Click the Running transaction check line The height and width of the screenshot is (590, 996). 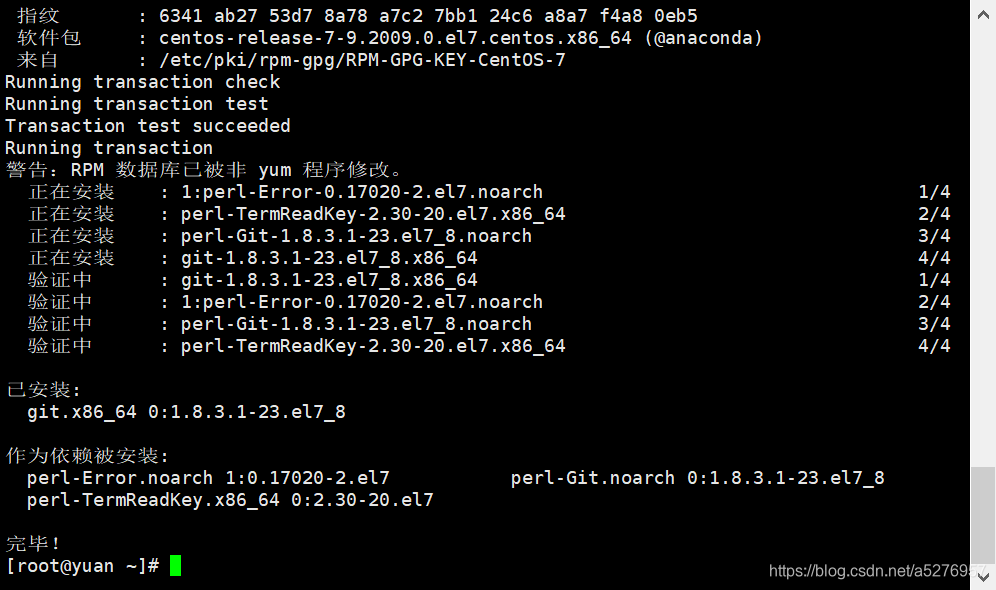click(x=142, y=82)
